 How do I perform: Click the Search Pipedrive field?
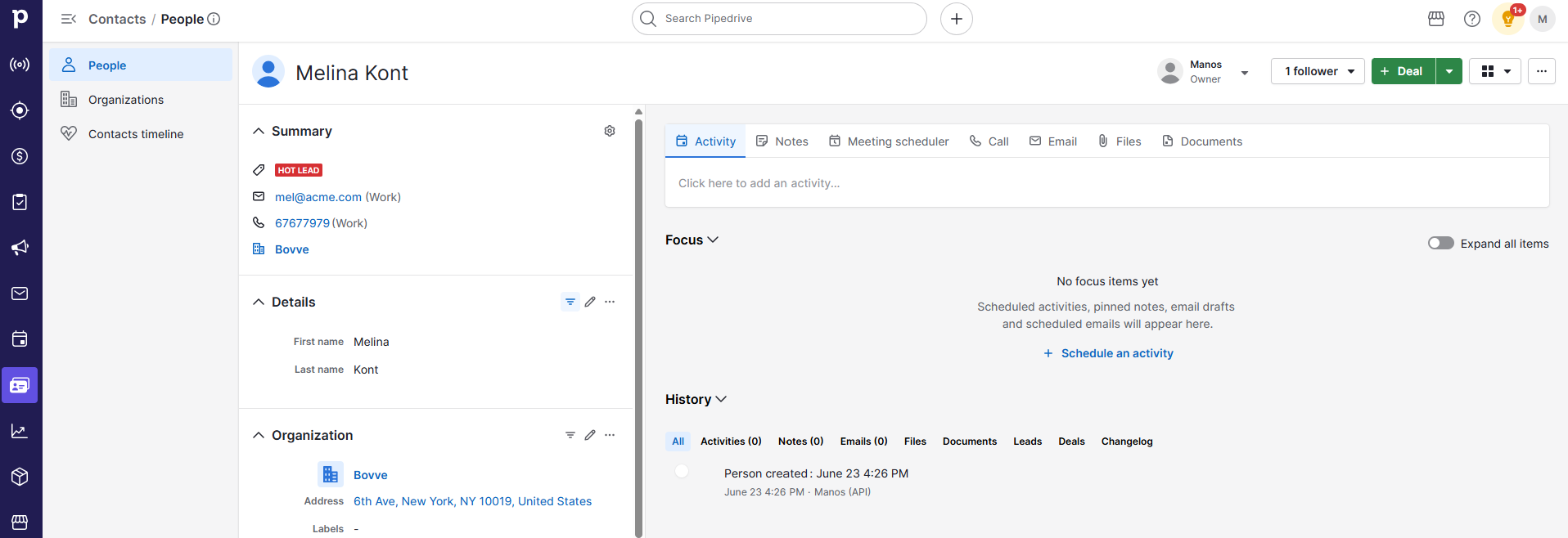tap(779, 19)
